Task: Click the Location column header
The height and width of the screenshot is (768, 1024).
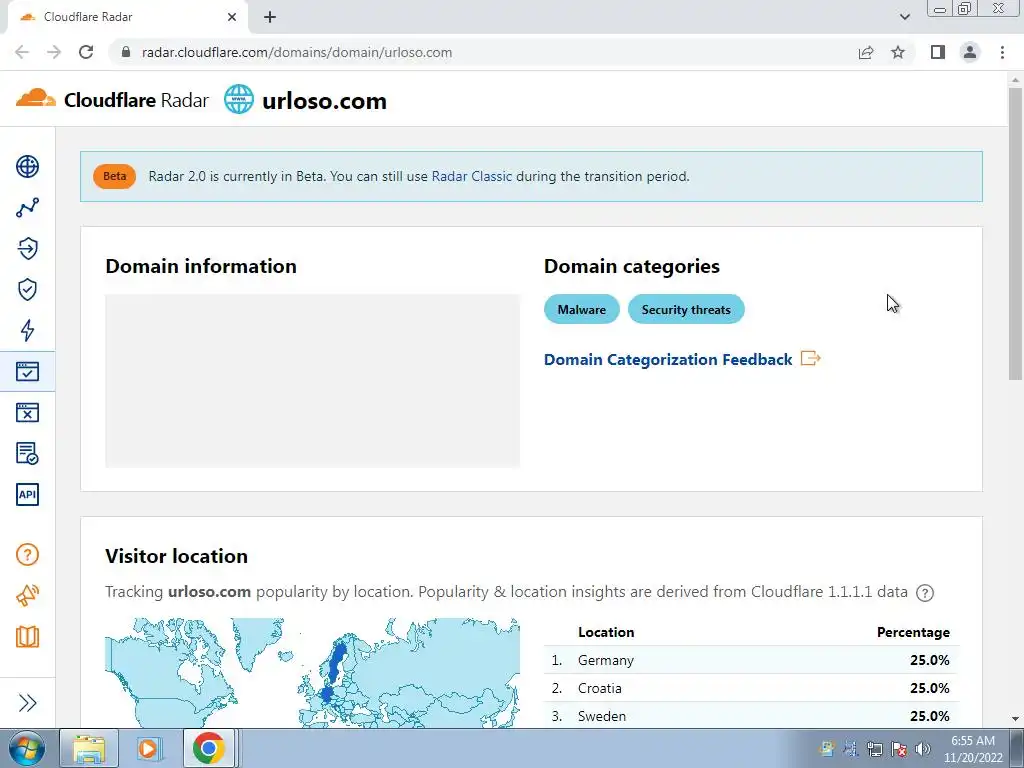Action: point(605,632)
